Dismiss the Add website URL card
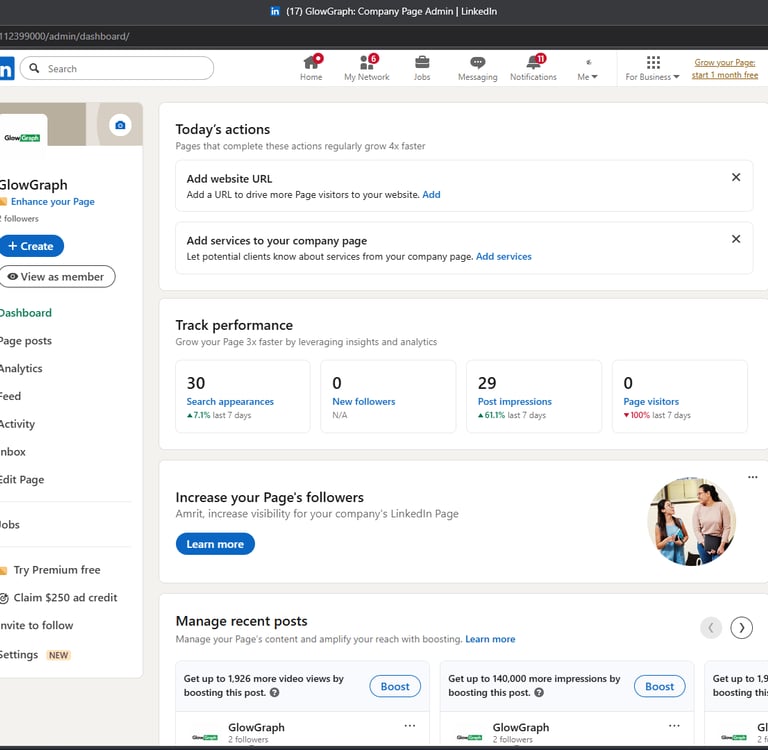The image size is (768, 750). (736, 177)
